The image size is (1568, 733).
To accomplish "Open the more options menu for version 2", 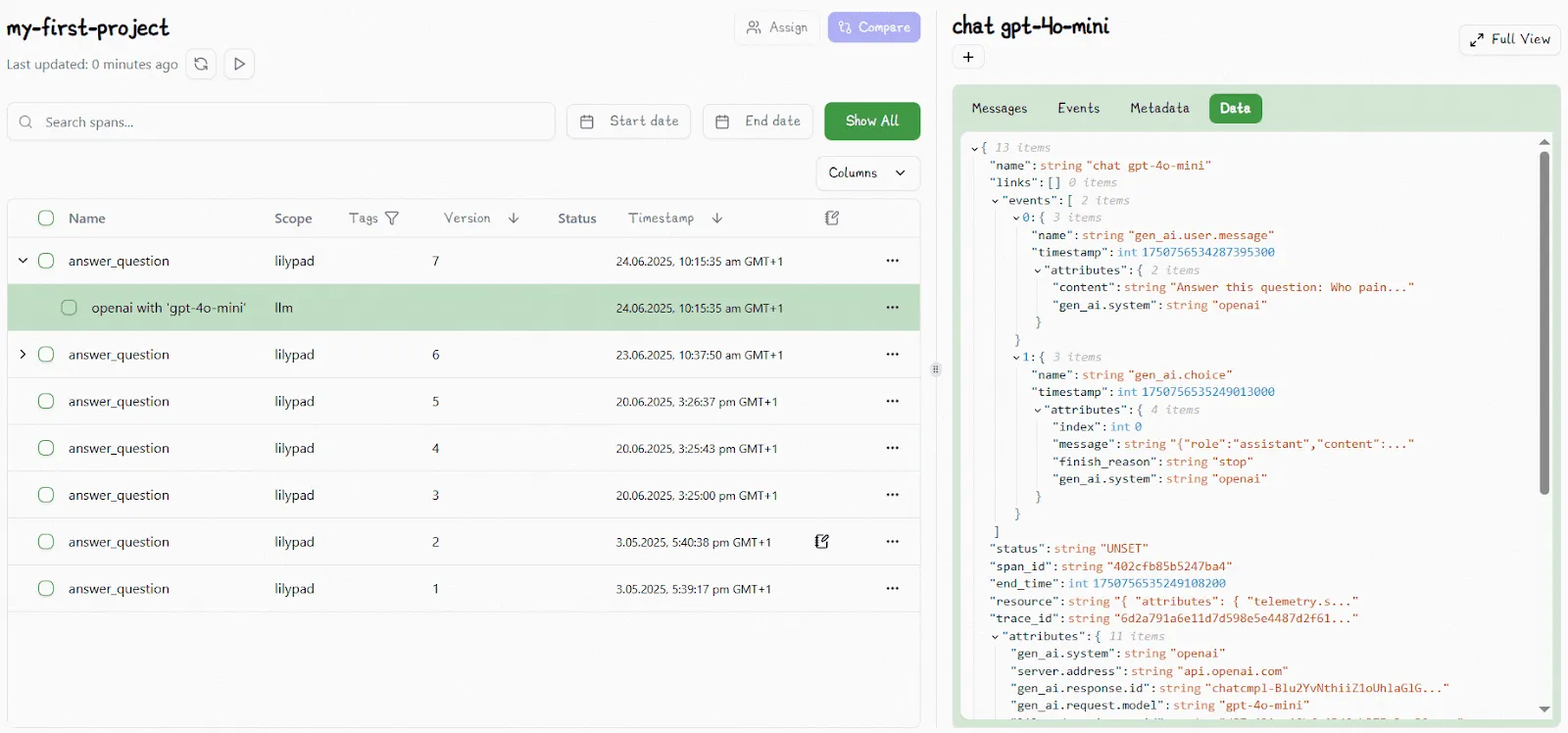I will coord(893,541).
